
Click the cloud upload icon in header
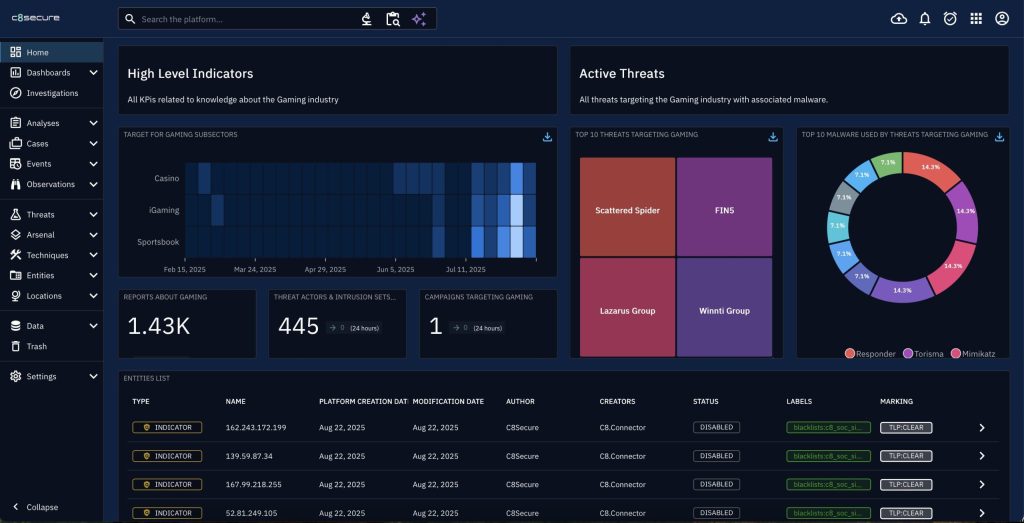coord(898,19)
